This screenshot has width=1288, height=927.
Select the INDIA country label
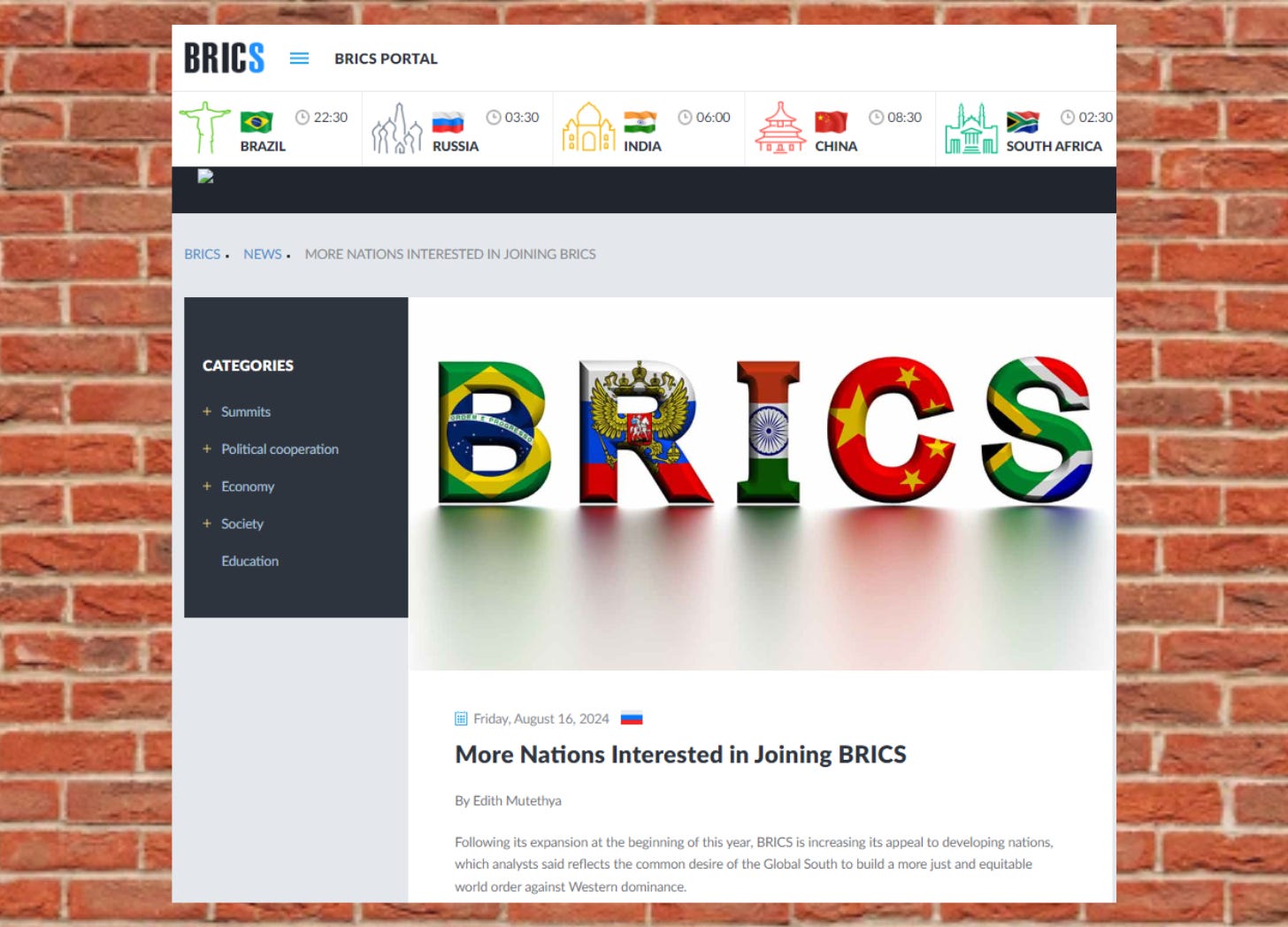click(642, 146)
